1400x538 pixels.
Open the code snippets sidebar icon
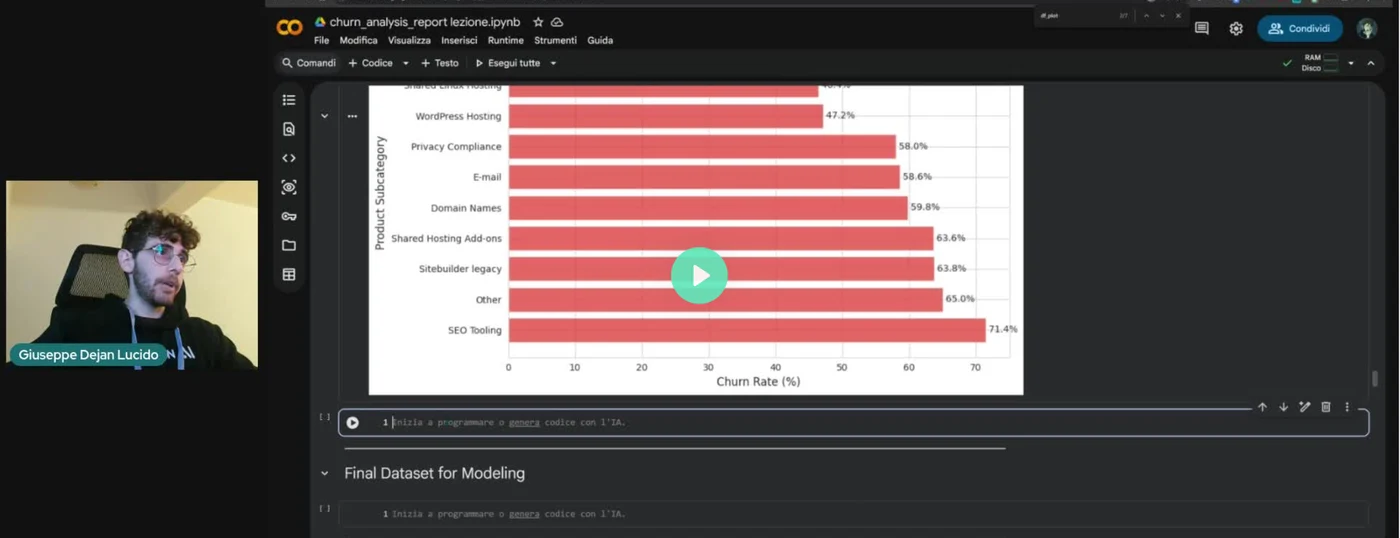tap(289, 158)
